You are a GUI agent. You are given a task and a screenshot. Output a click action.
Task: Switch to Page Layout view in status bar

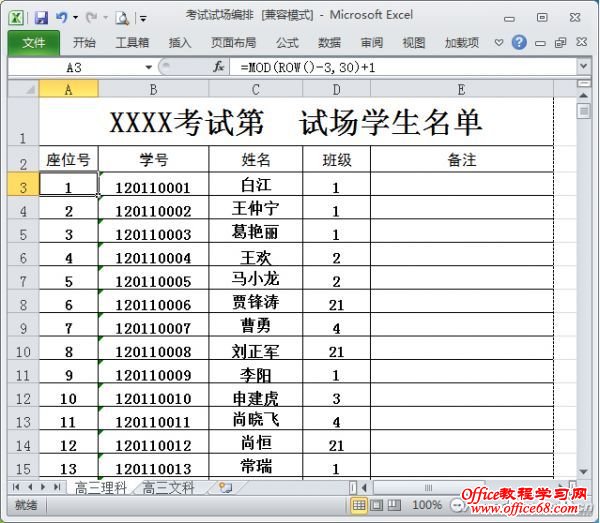pyautogui.click(x=377, y=505)
